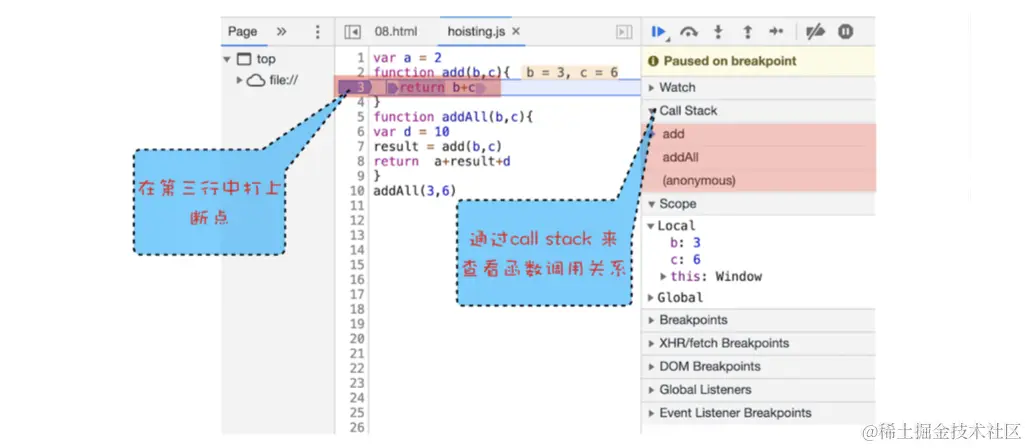Deactivate breakpoints icon
The height and width of the screenshot is (448, 1028).
[815, 31]
